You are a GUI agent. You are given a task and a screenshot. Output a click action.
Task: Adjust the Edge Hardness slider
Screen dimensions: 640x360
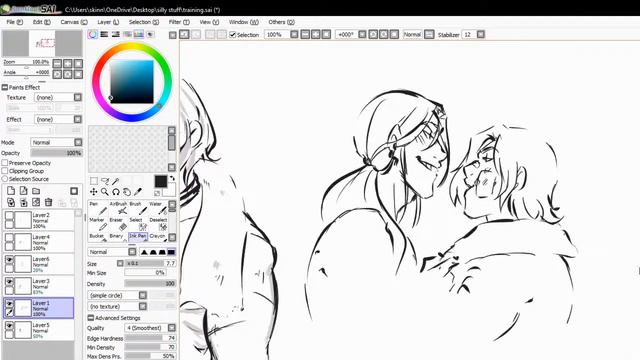(150, 338)
